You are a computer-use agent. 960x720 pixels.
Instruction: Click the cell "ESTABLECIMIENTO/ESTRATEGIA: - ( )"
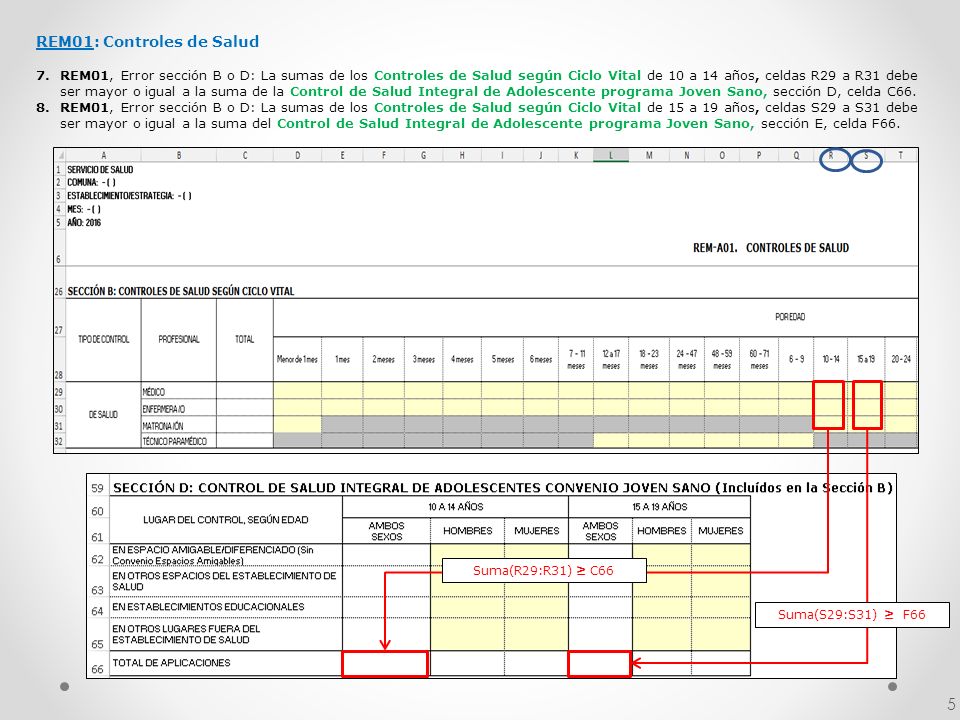[x=129, y=196]
